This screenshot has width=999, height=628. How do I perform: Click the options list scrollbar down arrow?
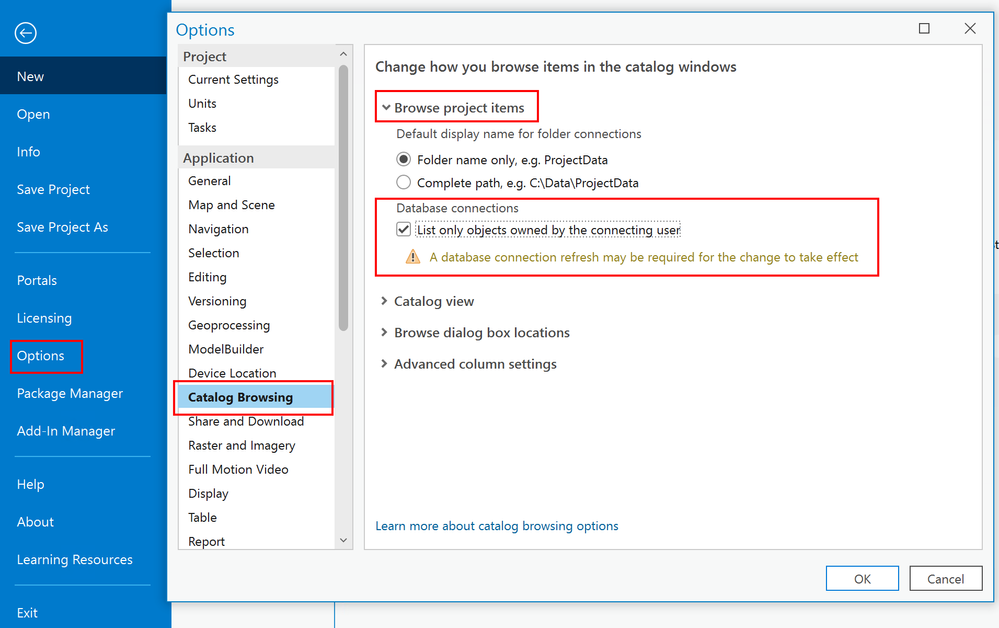point(344,540)
